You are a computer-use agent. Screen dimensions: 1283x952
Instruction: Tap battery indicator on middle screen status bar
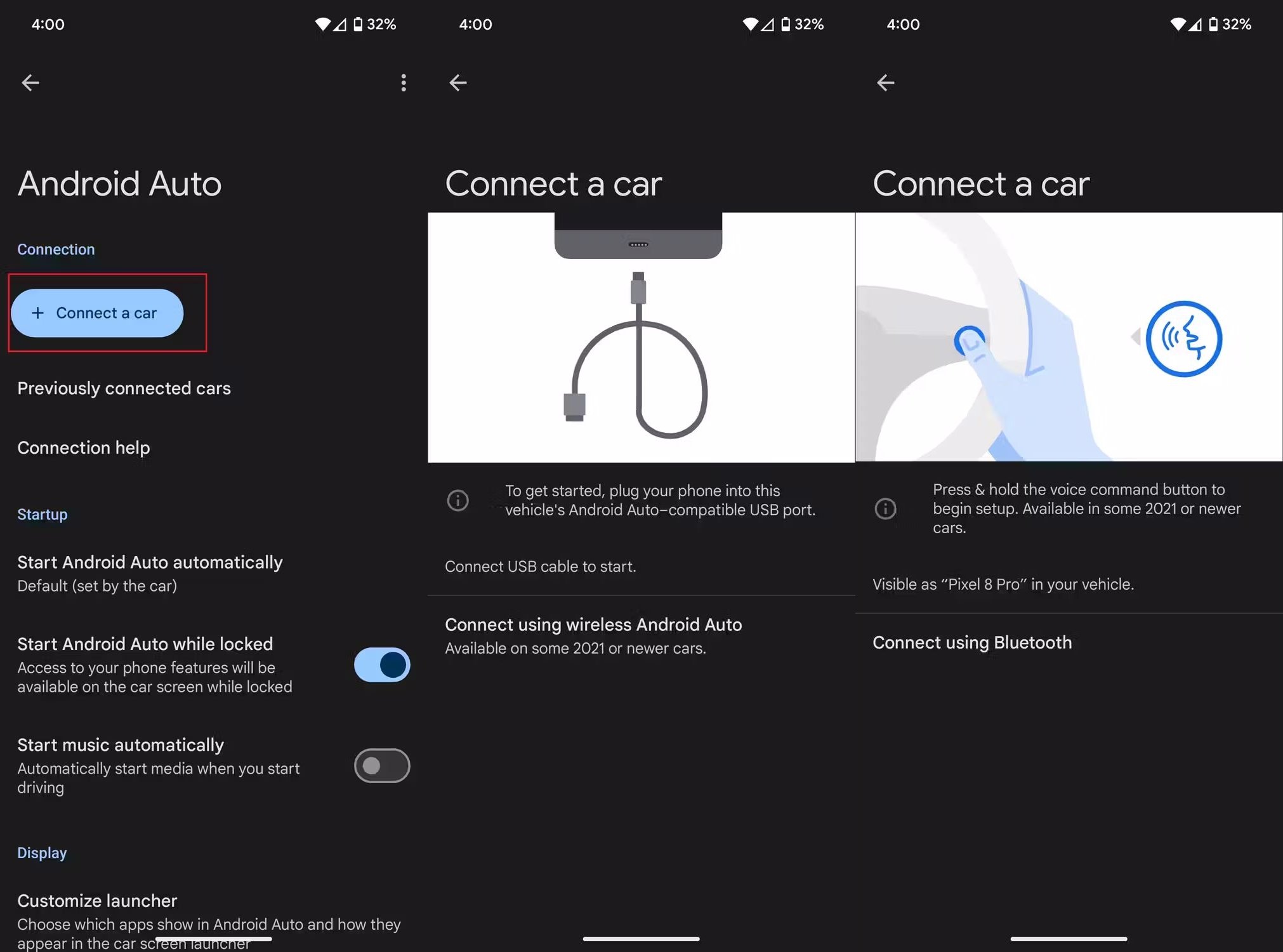[x=802, y=25]
